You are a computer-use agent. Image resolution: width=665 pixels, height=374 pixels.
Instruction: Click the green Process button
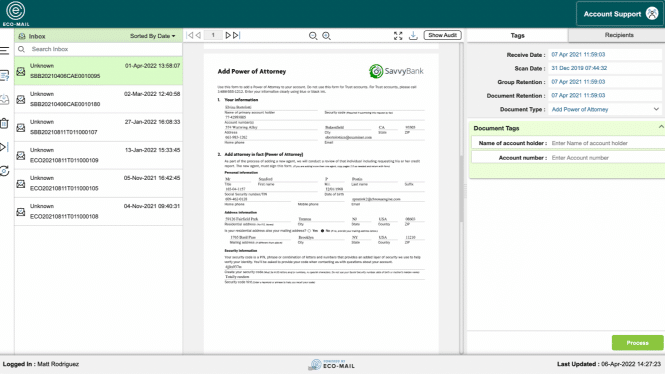[637, 343]
